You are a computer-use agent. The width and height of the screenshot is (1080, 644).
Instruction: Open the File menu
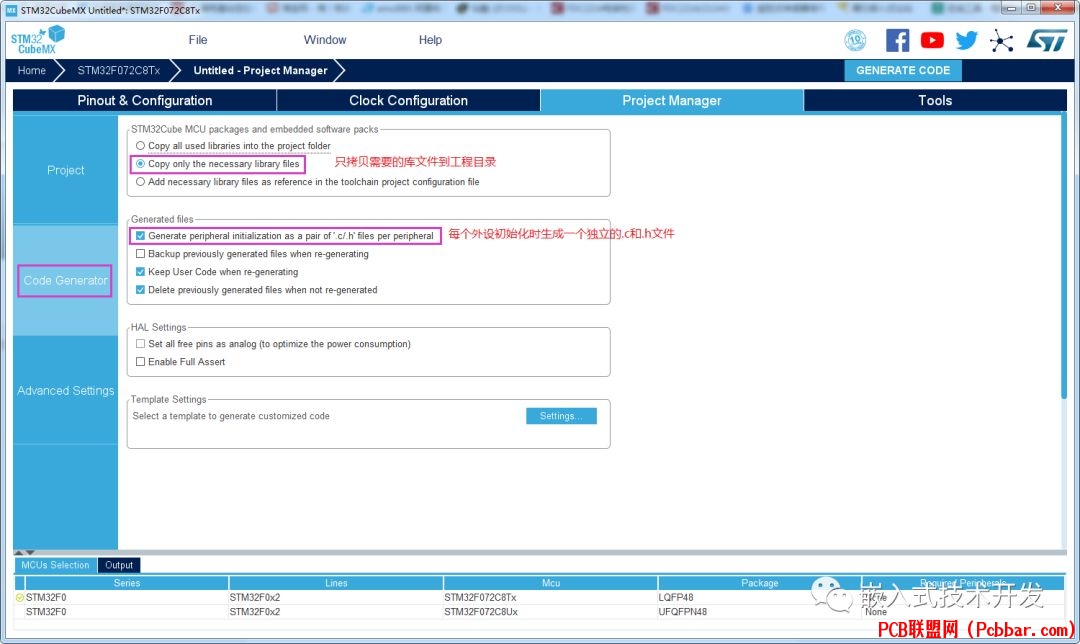point(198,40)
